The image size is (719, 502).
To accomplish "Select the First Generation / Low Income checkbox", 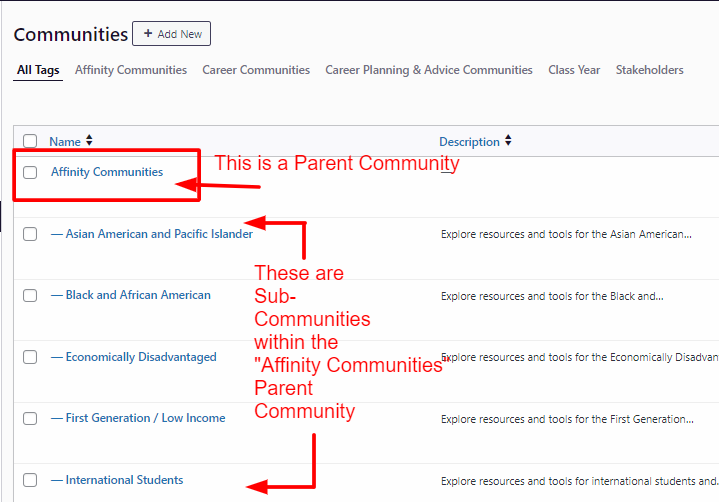I will click(30, 418).
